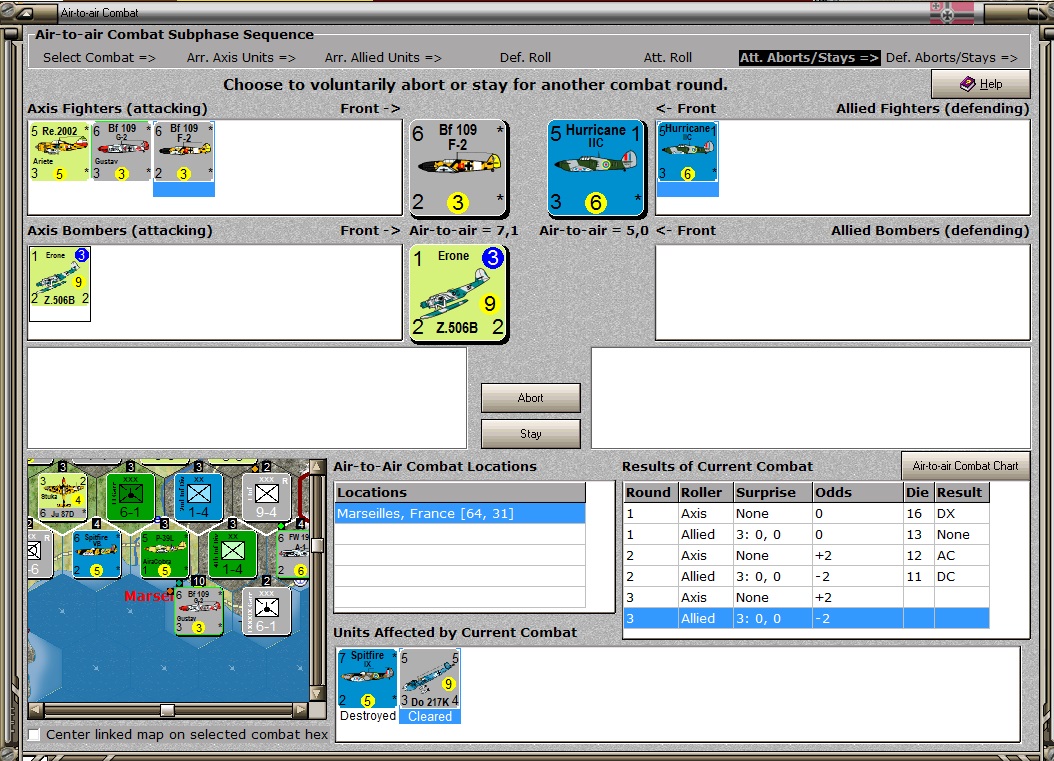
Task: Click map horizontal scrollbar right arrow
Action: [x=300, y=710]
